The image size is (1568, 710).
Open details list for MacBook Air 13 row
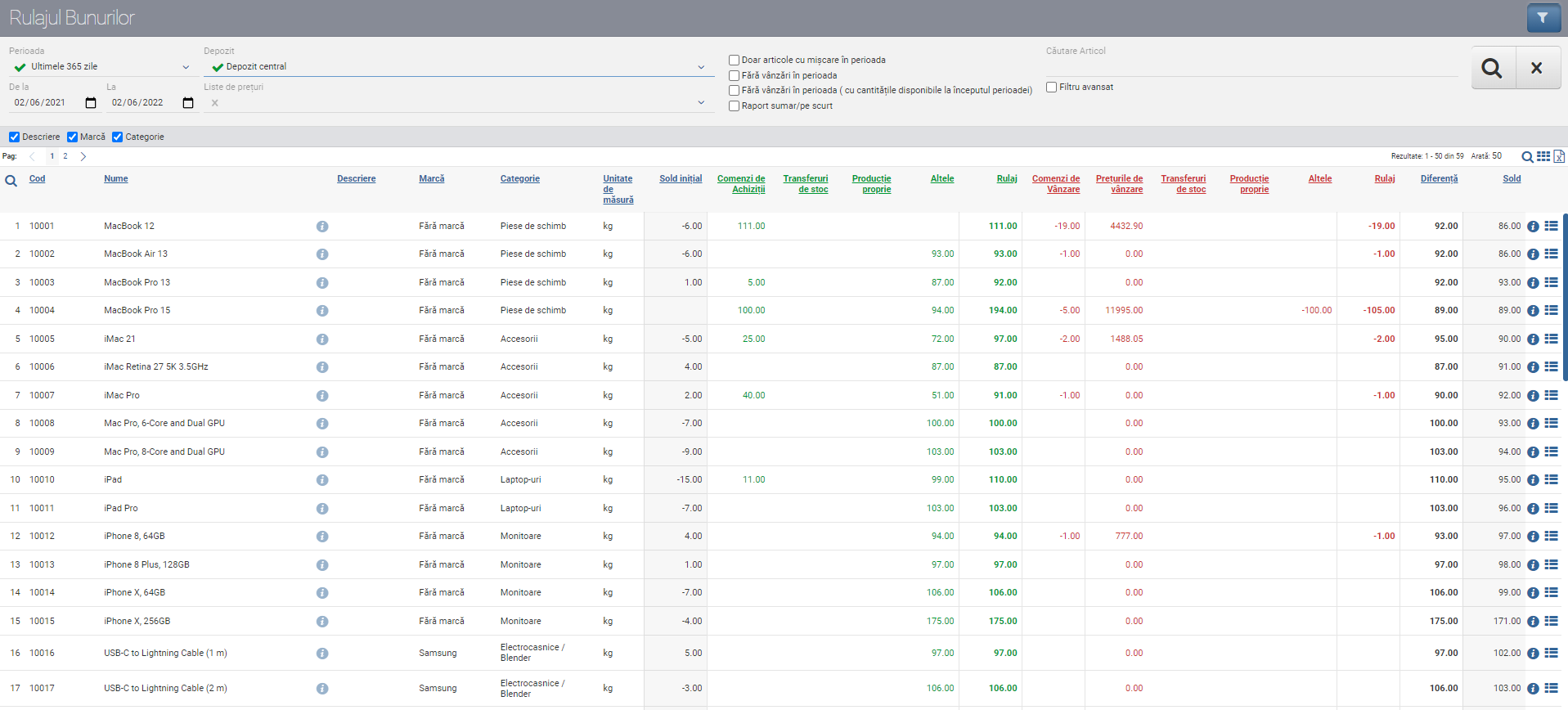pos(1551,254)
